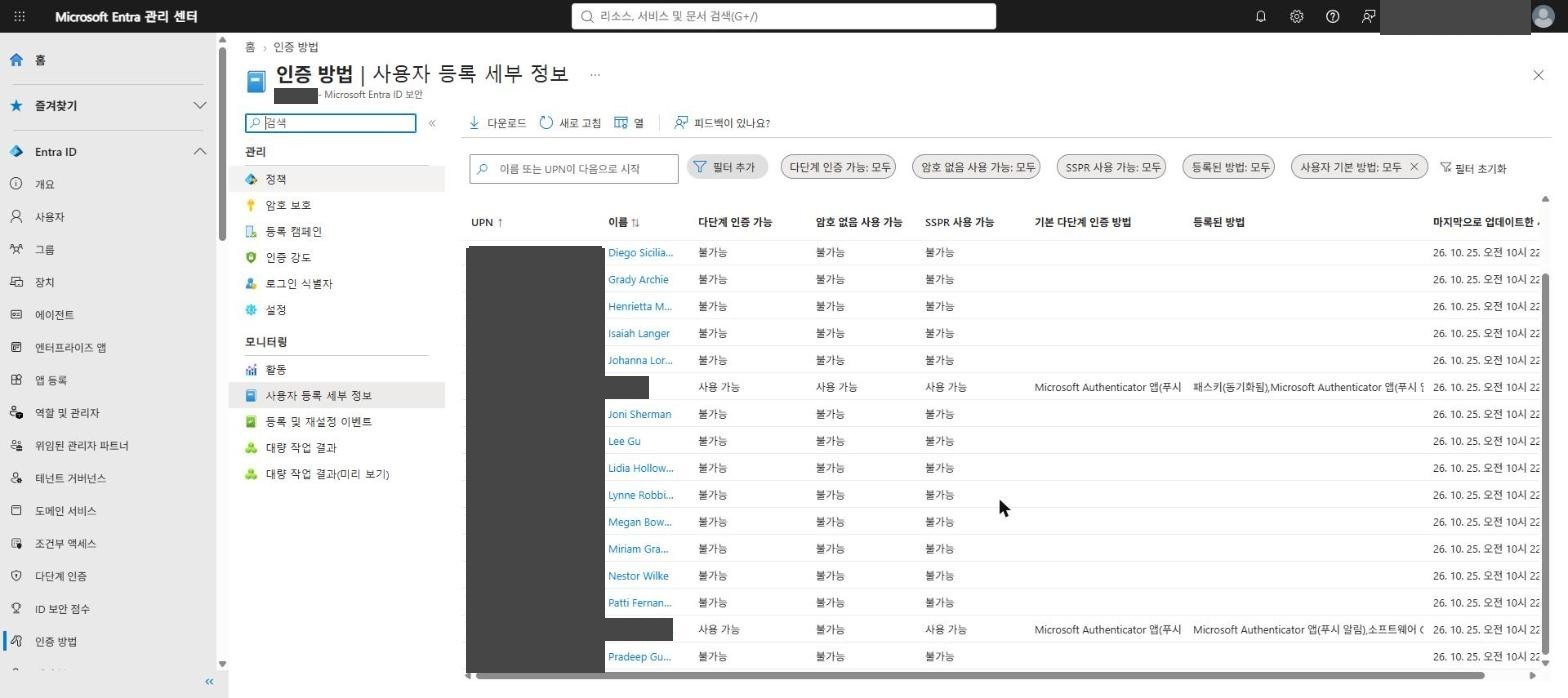This screenshot has height=698, width=1568.
Task: Open 정책 menu item
Action: coord(275,179)
